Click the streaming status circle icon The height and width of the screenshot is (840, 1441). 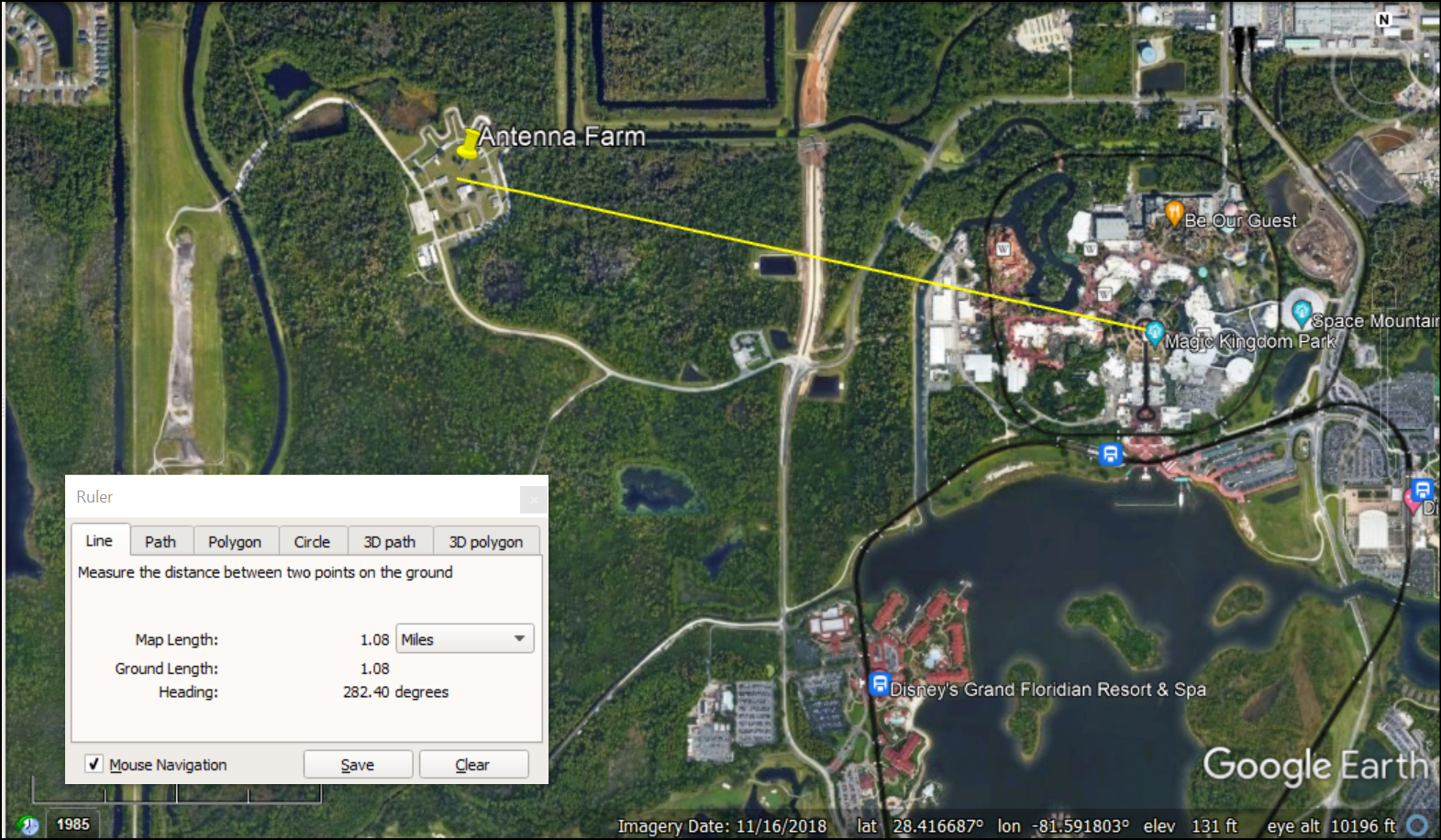pos(1417,825)
